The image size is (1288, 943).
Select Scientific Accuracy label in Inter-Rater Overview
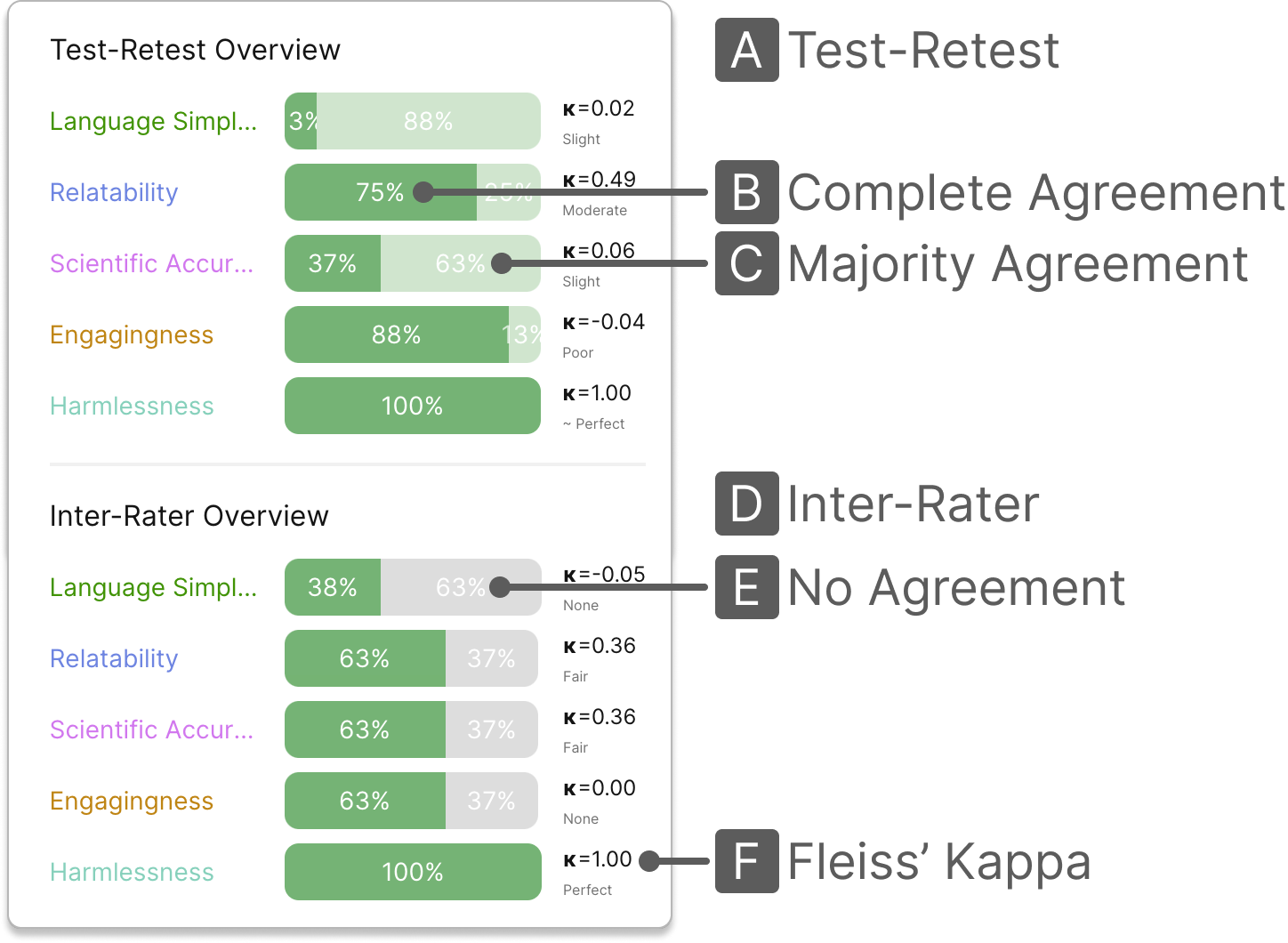tap(151, 729)
